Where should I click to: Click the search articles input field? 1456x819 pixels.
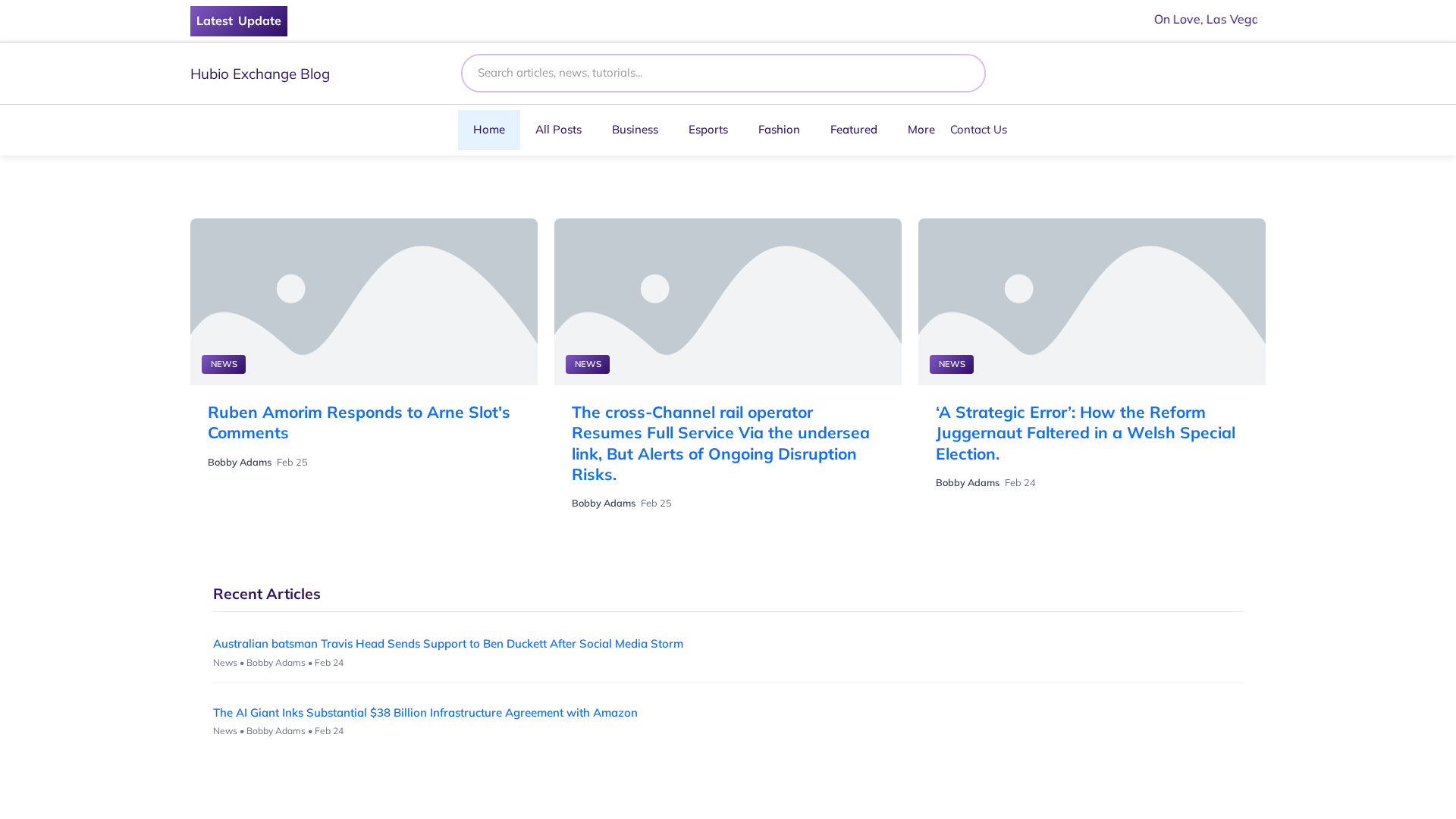[x=722, y=73]
